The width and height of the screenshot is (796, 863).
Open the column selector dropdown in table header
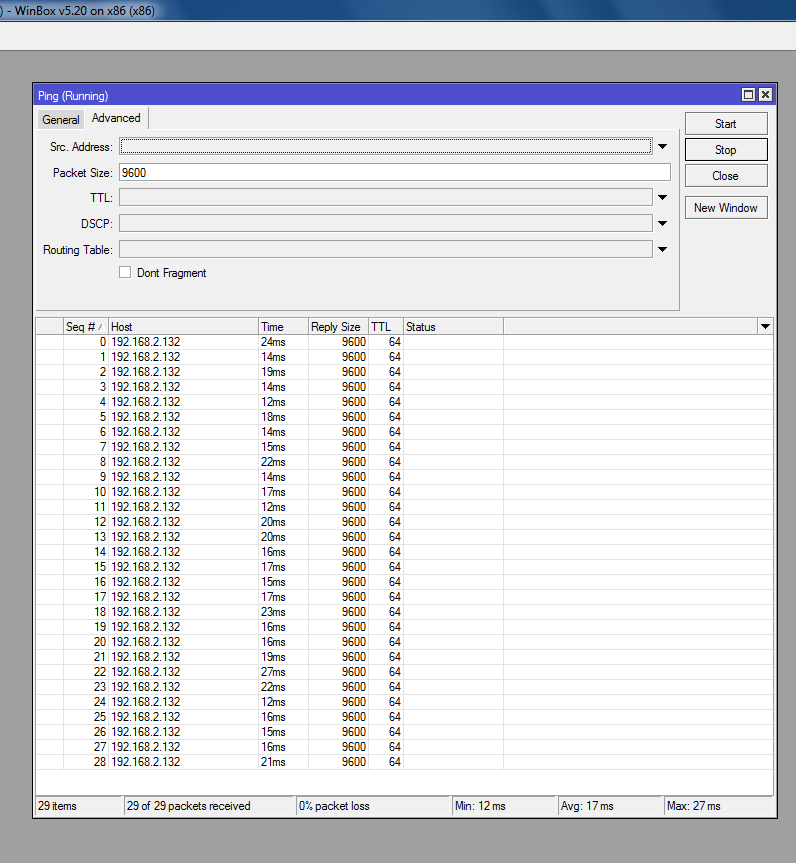765,327
